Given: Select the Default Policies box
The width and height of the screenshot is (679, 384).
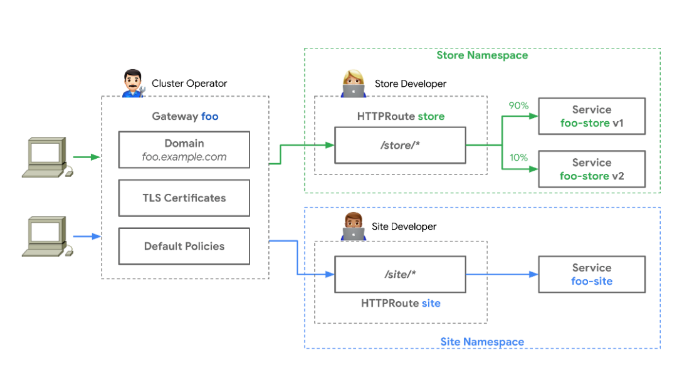Looking at the screenshot, I should (x=184, y=246).
